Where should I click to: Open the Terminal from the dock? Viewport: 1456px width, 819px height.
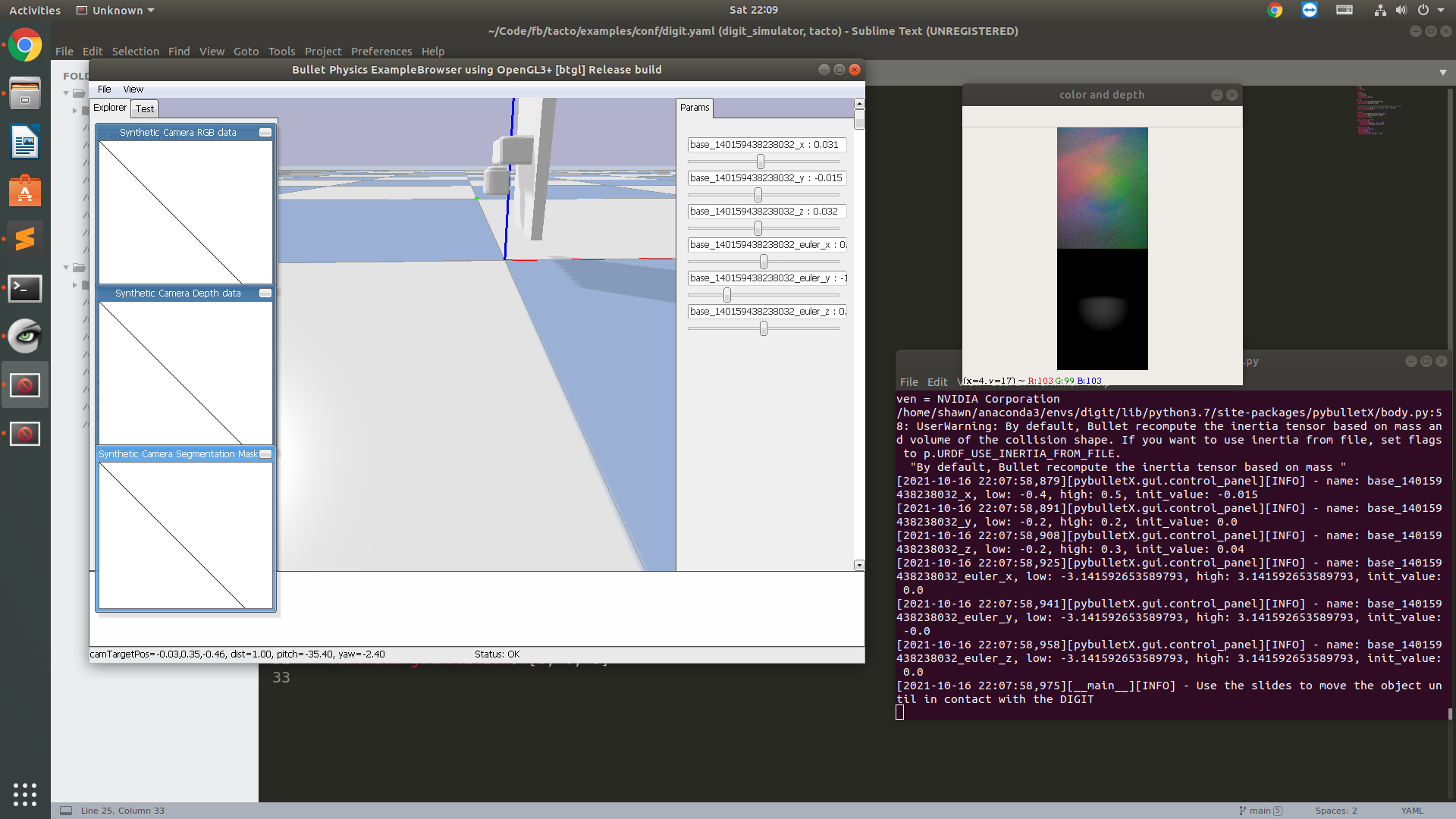pyautogui.click(x=25, y=288)
